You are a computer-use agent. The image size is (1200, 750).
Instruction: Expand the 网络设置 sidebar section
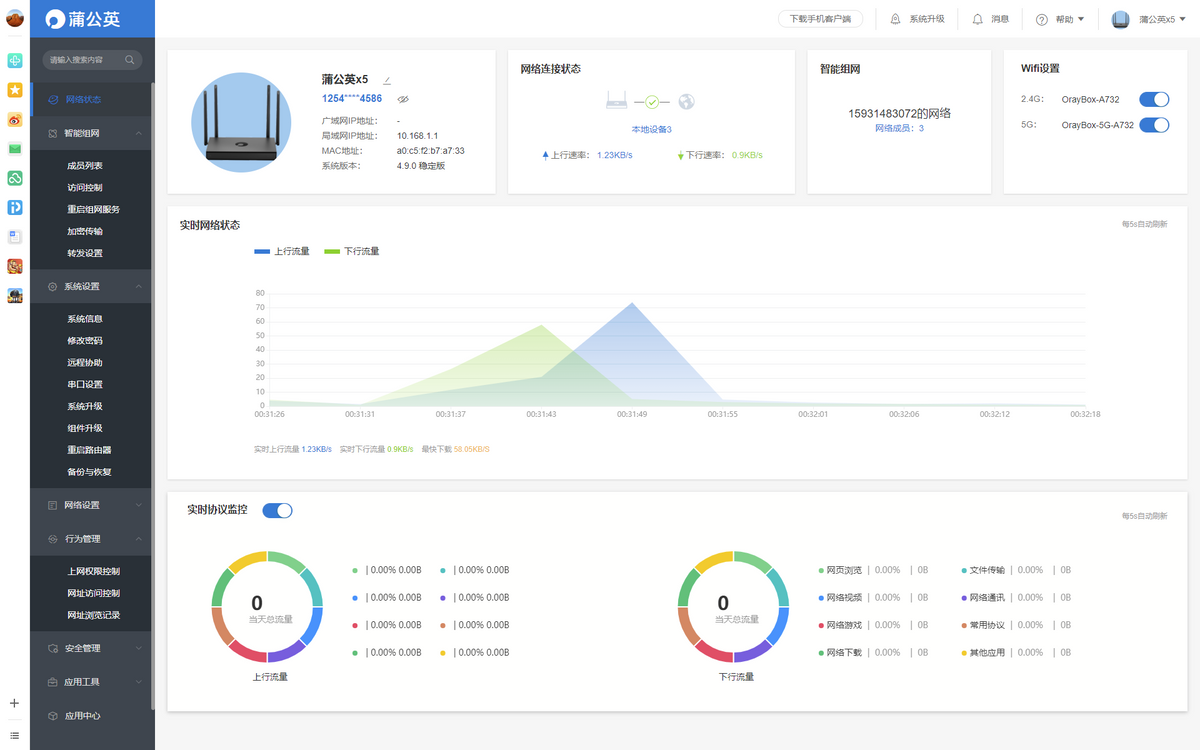click(91, 505)
